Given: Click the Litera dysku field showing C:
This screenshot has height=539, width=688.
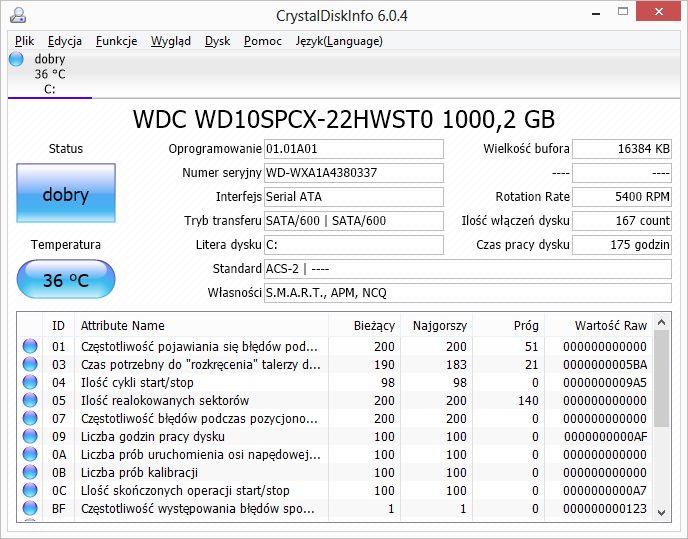Looking at the screenshot, I should click(354, 244).
